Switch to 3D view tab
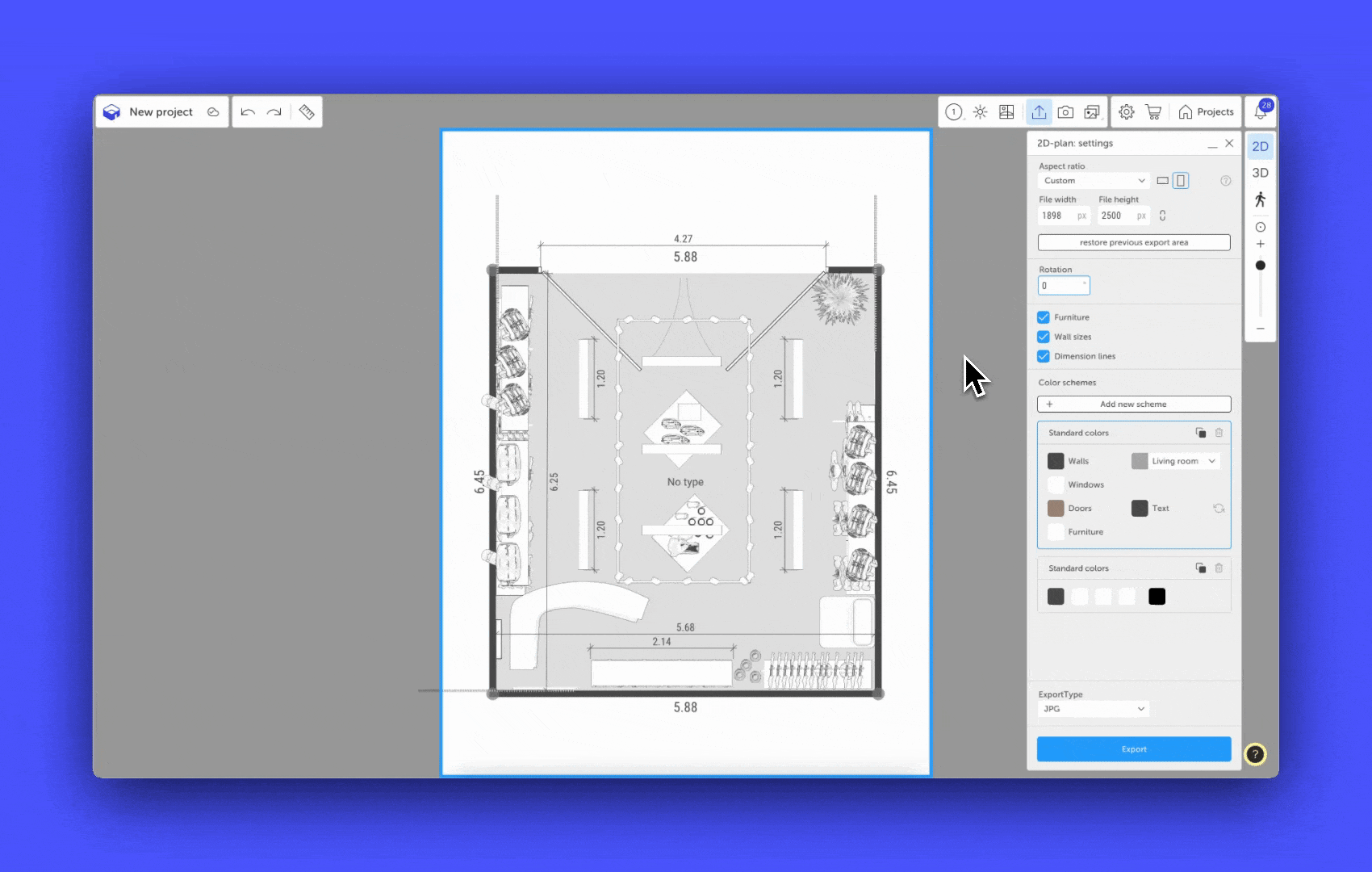Viewport: 1372px width, 872px height. pos(1260,173)
